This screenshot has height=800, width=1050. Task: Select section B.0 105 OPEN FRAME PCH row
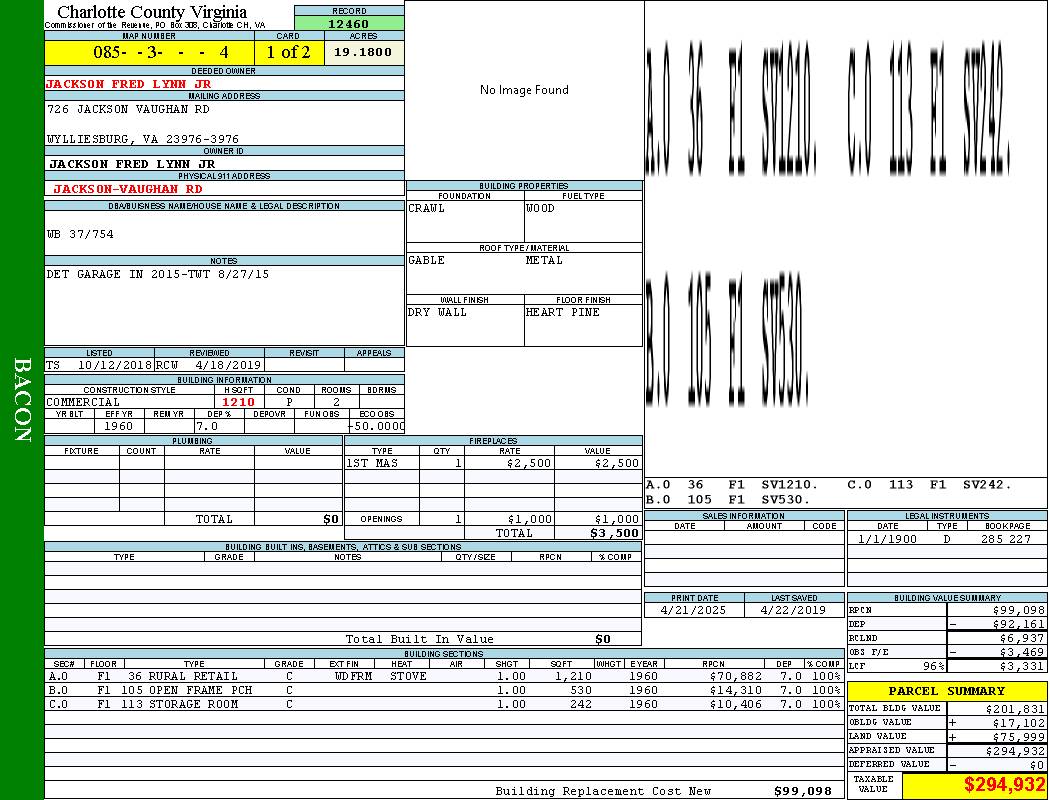click(x=445, y=690)
